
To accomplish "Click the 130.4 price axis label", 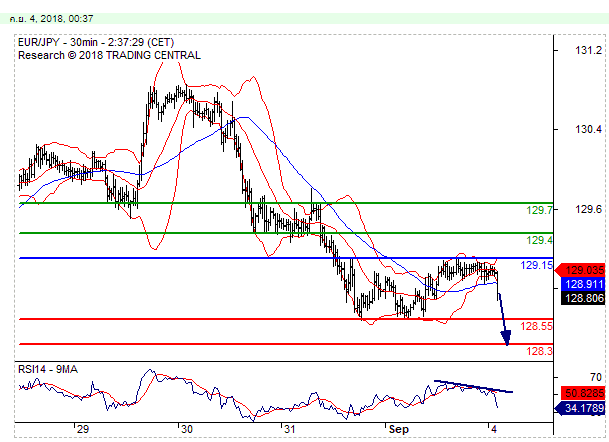I will tap(588, 129).
